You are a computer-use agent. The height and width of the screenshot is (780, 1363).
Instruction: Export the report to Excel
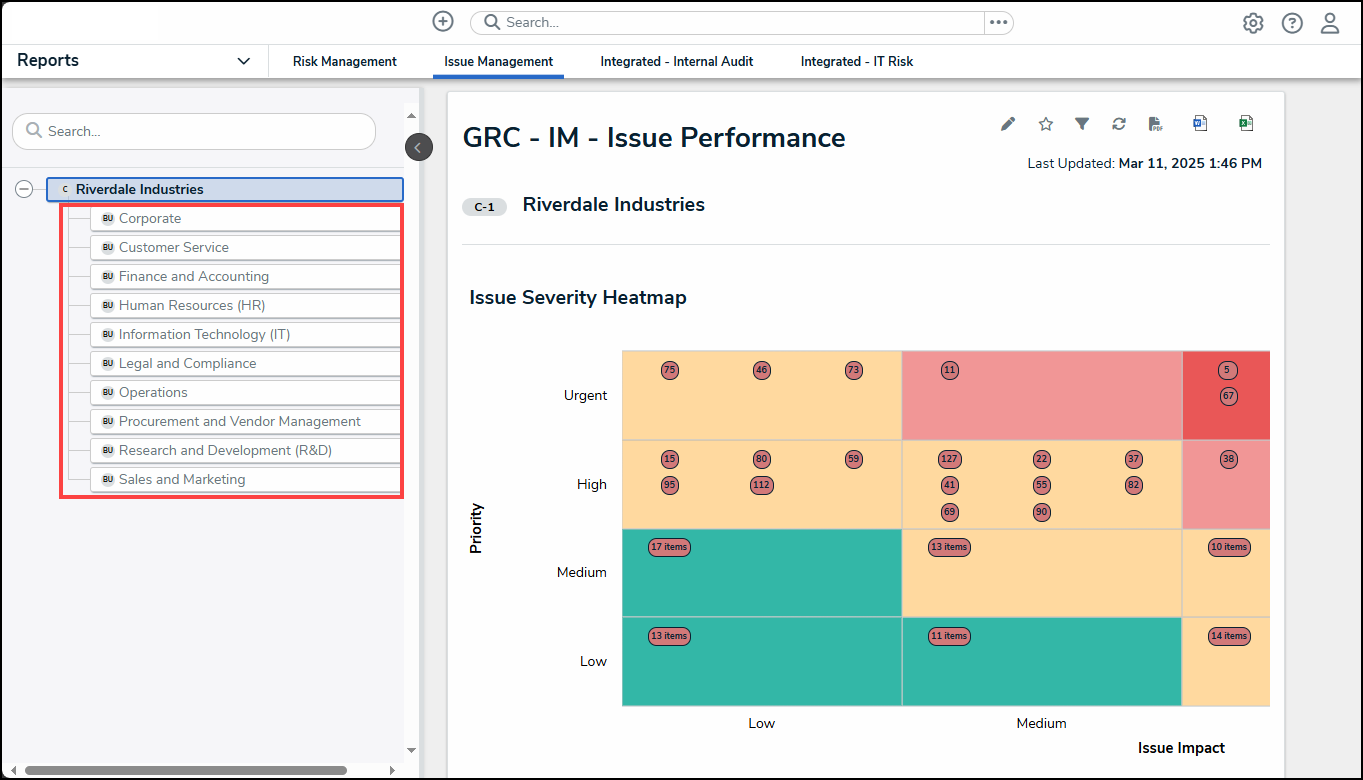pyautogui.click(x=1246, y=124)
